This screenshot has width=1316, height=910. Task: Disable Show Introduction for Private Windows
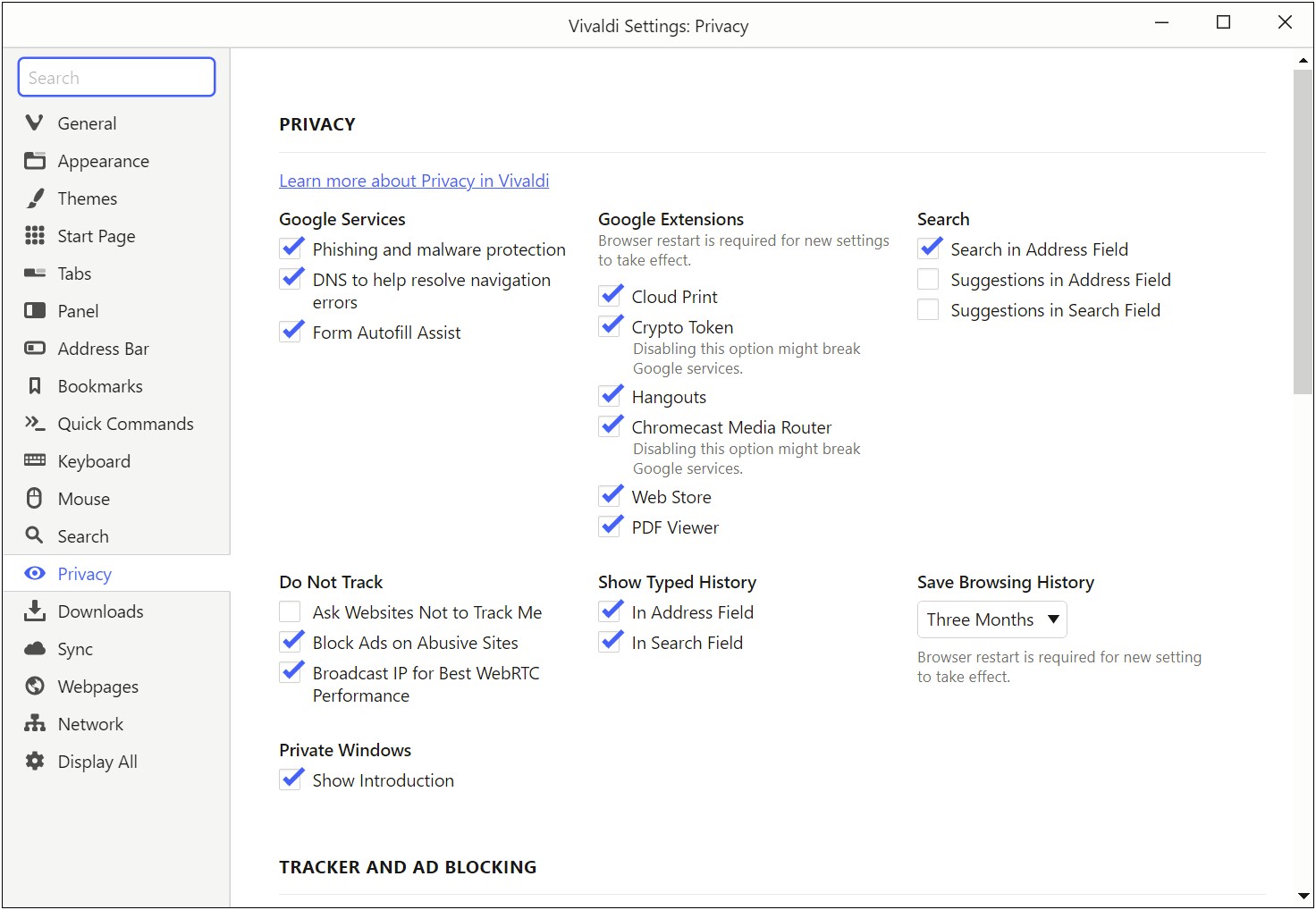pos(291,779)
